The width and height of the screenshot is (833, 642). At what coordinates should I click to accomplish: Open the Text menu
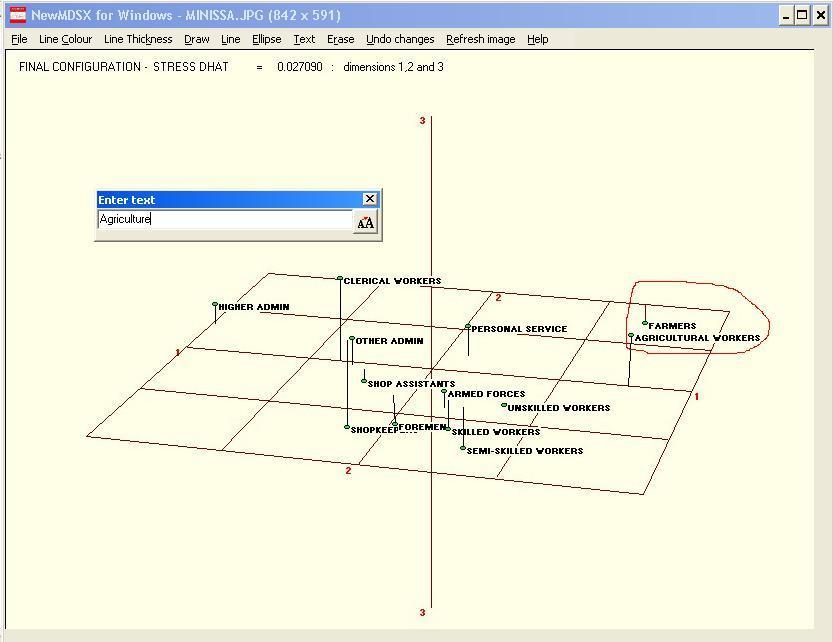[x=304, y=39]
